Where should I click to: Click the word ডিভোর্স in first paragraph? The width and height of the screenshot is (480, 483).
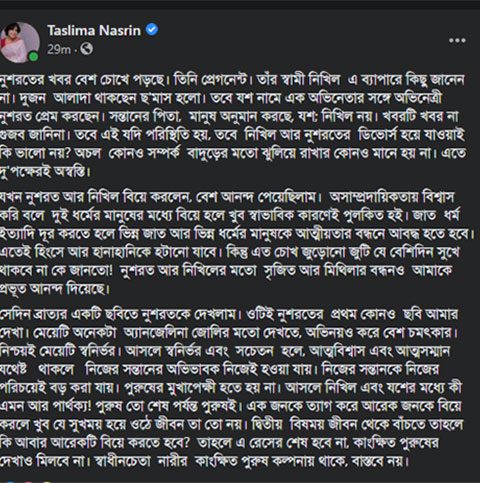point(378,135)
